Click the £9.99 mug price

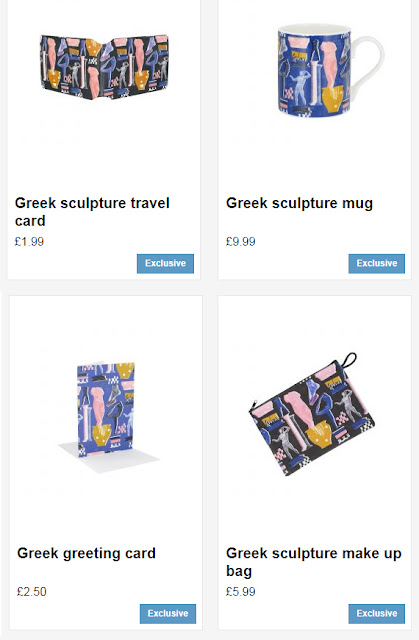241,242
